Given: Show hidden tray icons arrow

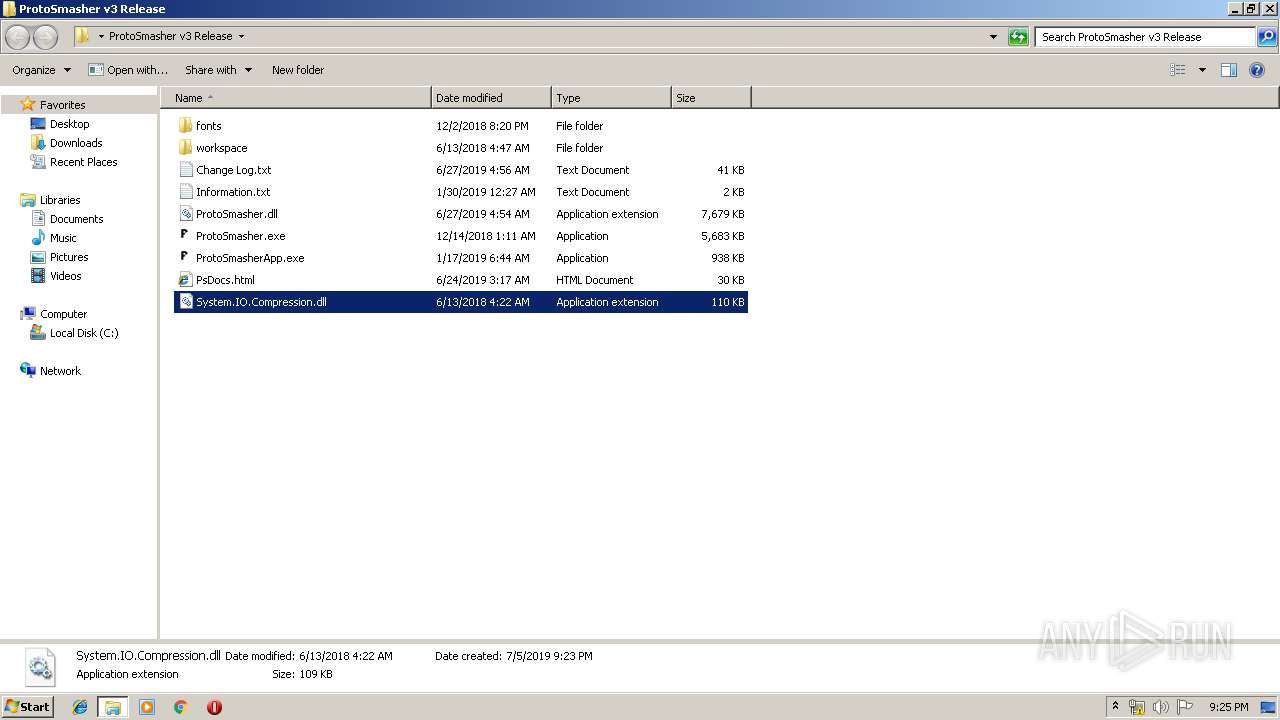Looking at the screenshot, I should point(1115,707).
